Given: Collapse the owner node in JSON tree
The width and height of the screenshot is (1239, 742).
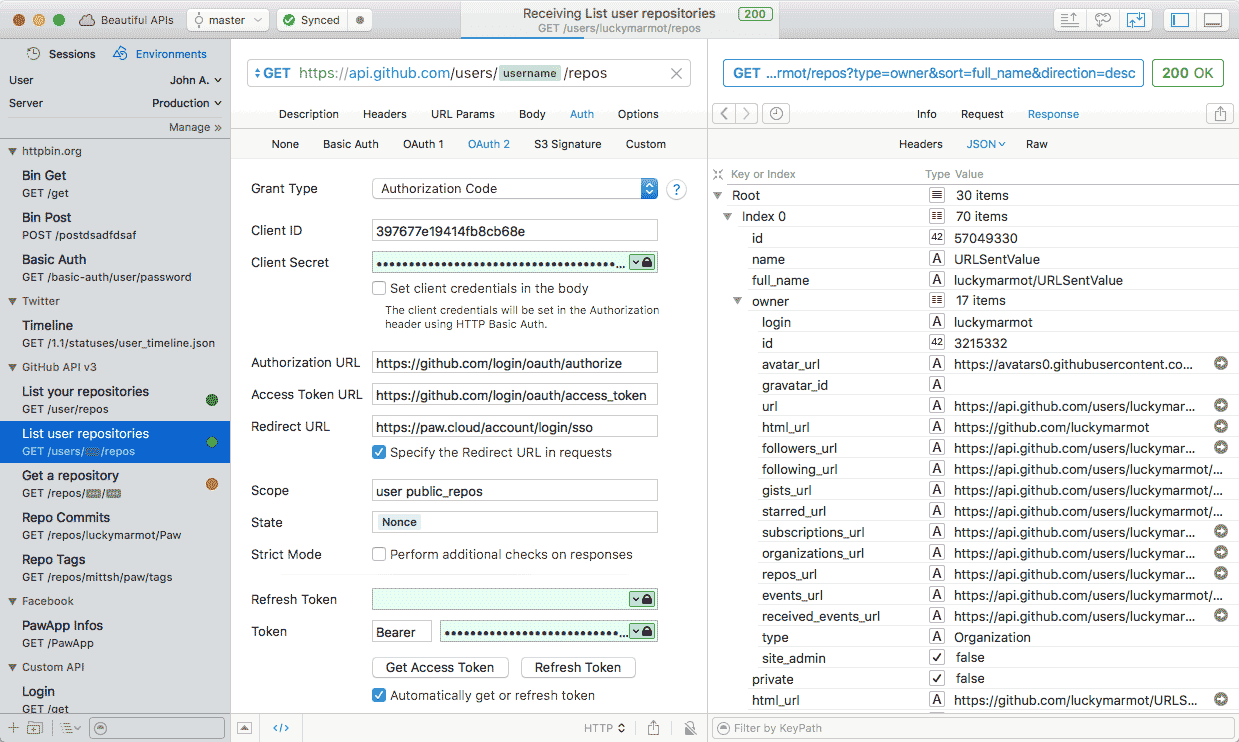Looking at the screenshot, I should coord(739,301).
